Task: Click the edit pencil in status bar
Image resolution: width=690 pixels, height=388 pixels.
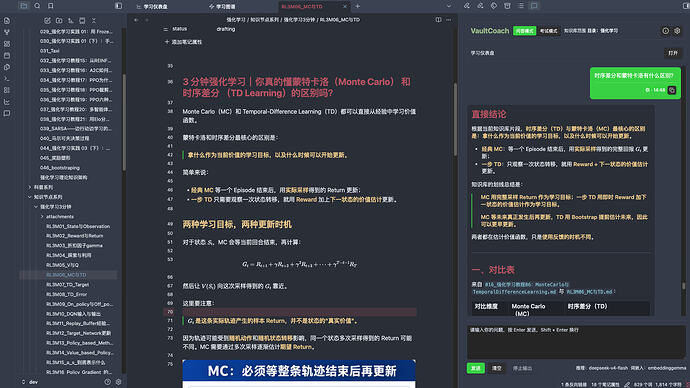Action: pos(627,384)
